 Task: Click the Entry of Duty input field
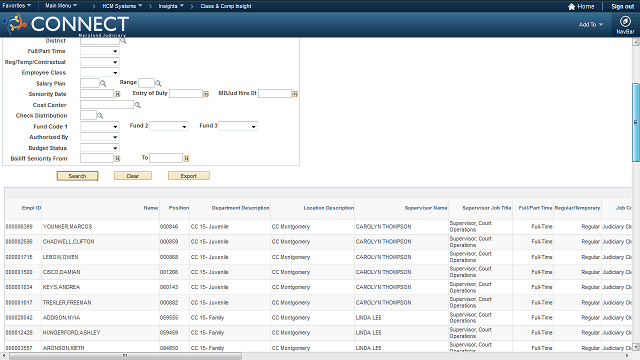click(x=186, y=94)
